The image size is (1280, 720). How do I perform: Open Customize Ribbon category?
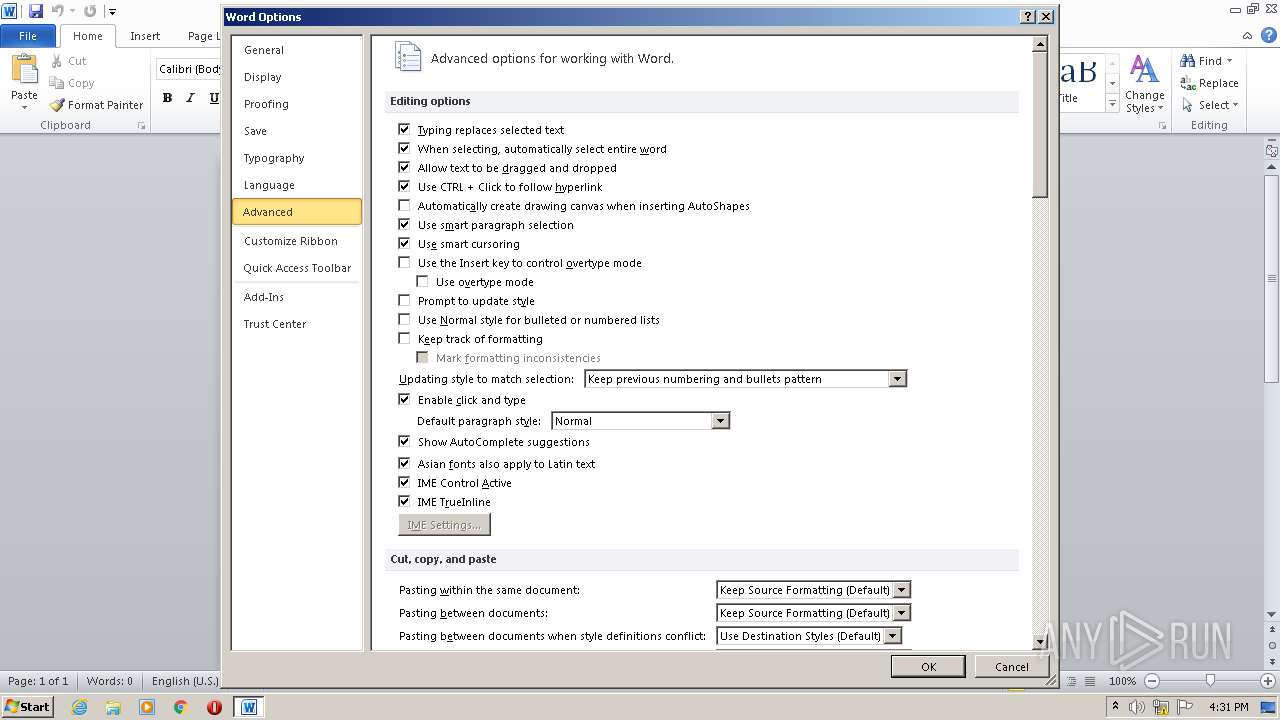tap(297, 241)
